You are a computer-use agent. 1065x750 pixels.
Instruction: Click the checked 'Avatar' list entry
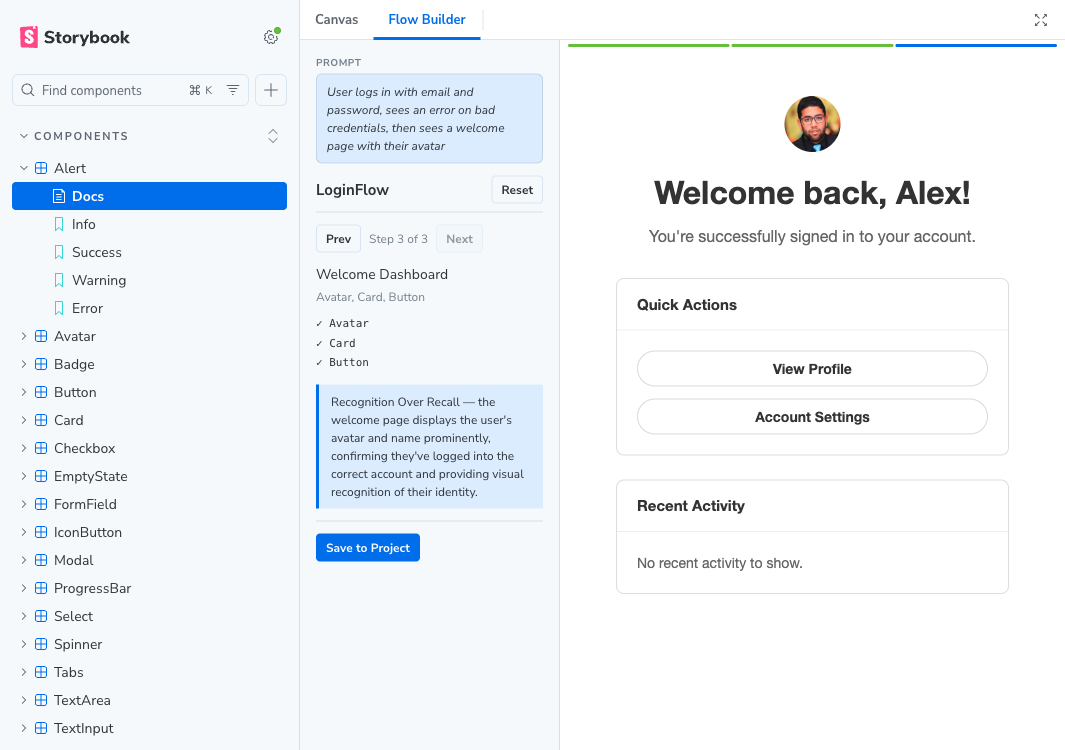(342, 323)
